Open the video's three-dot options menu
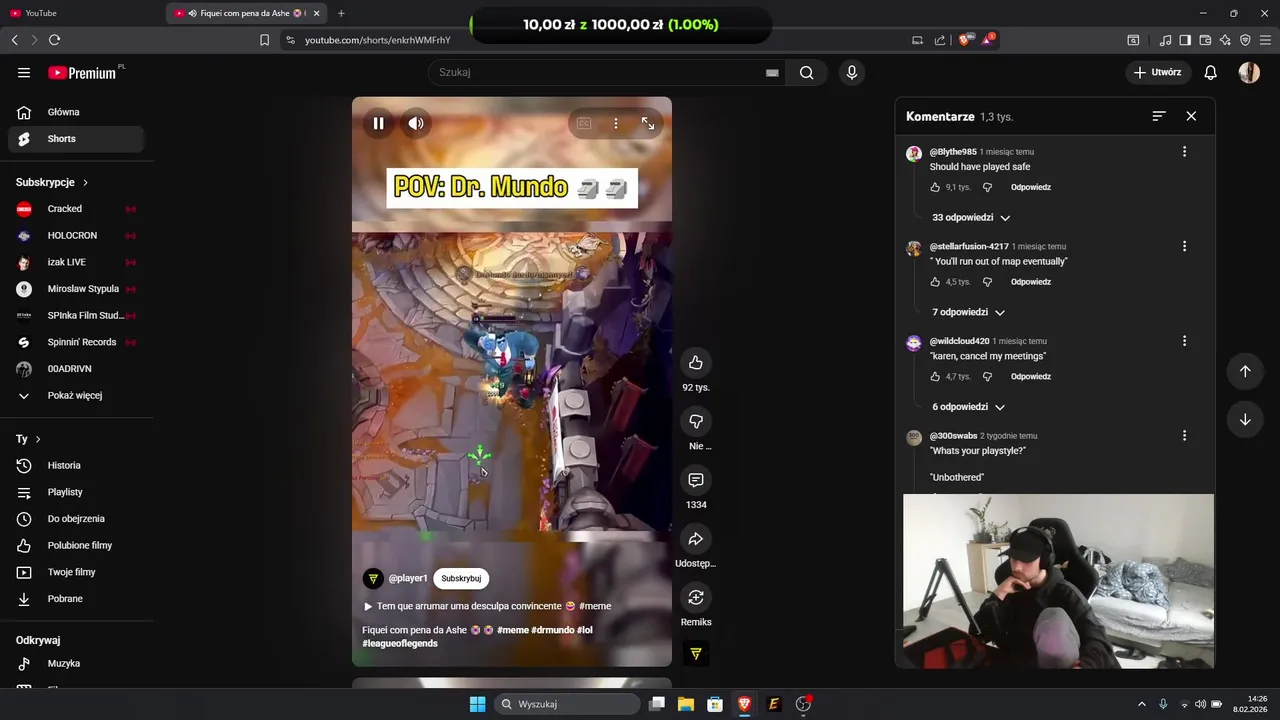Viewport: 1280px width, 720px height. pos(616,123)
